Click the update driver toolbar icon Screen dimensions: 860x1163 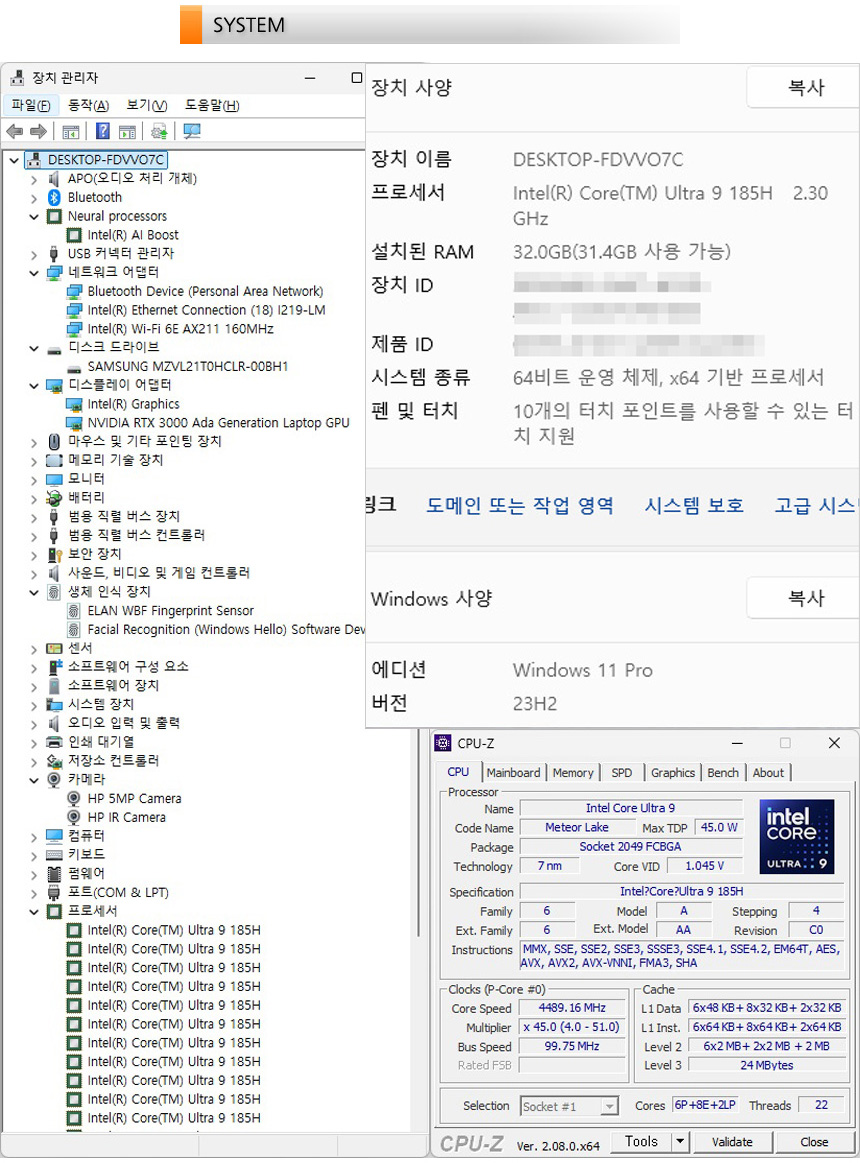click(x=159, y=131)
